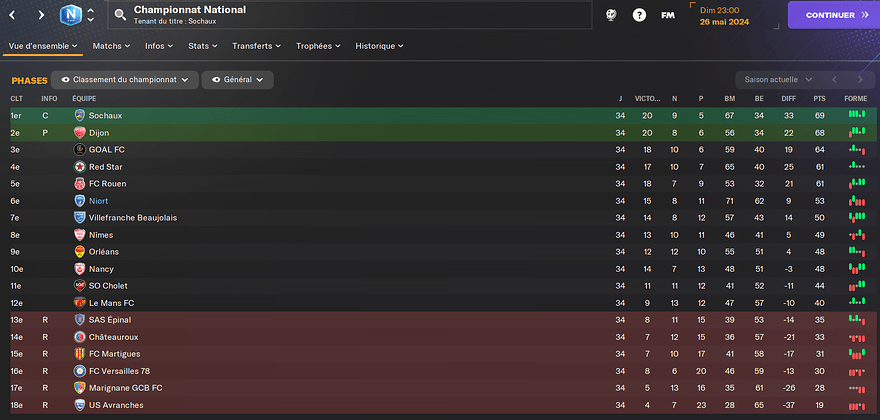The width and height of the screenshot is (880, 420).
Task: Click the Sochaux club badge
Action: point(79,116)
